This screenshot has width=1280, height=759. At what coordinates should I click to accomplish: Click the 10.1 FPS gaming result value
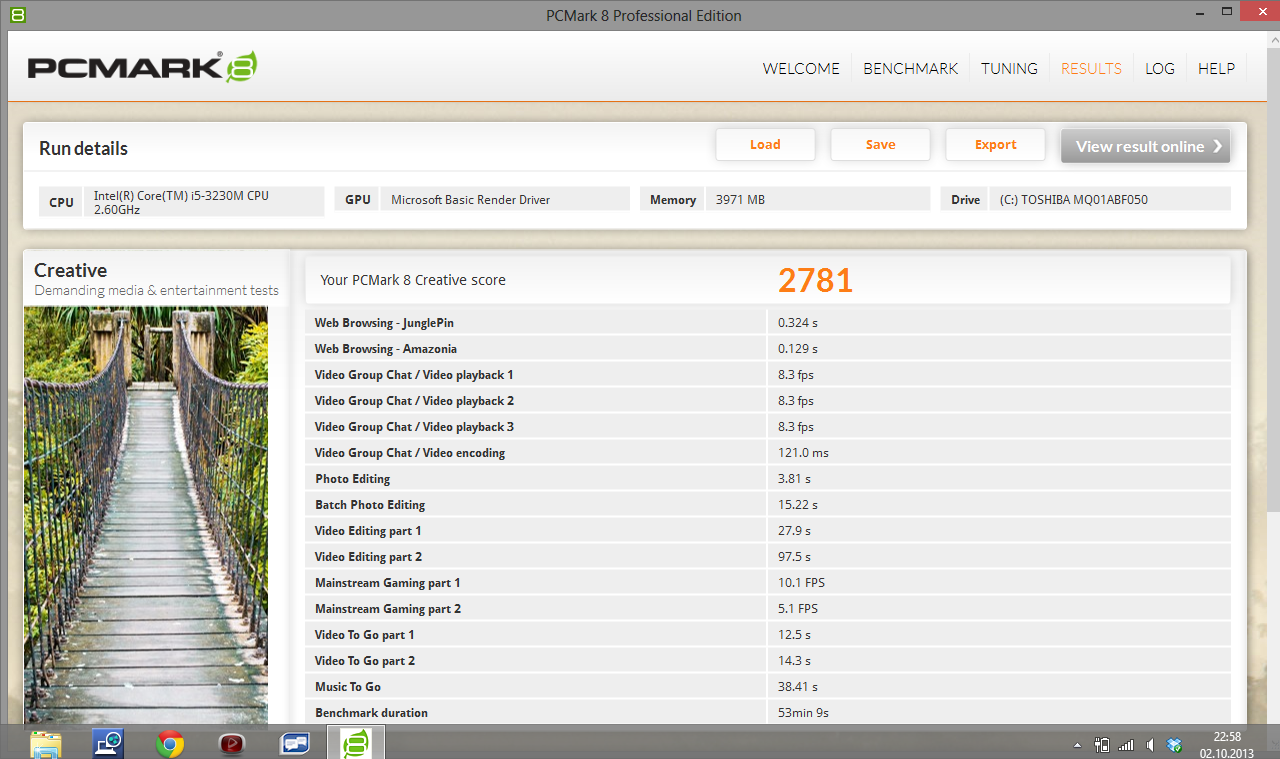[801, 583]
